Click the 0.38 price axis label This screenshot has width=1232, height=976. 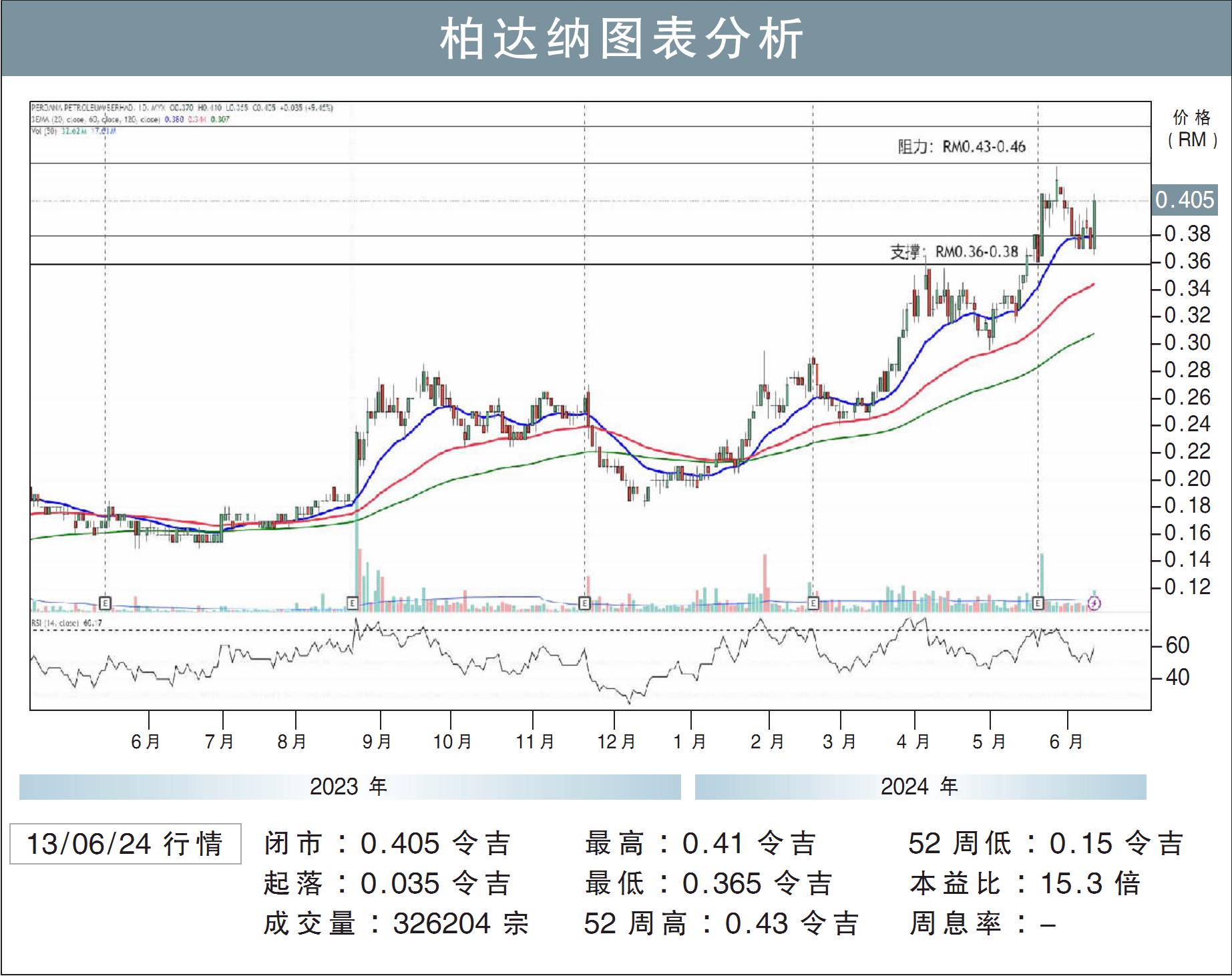tap(1187, 234)
